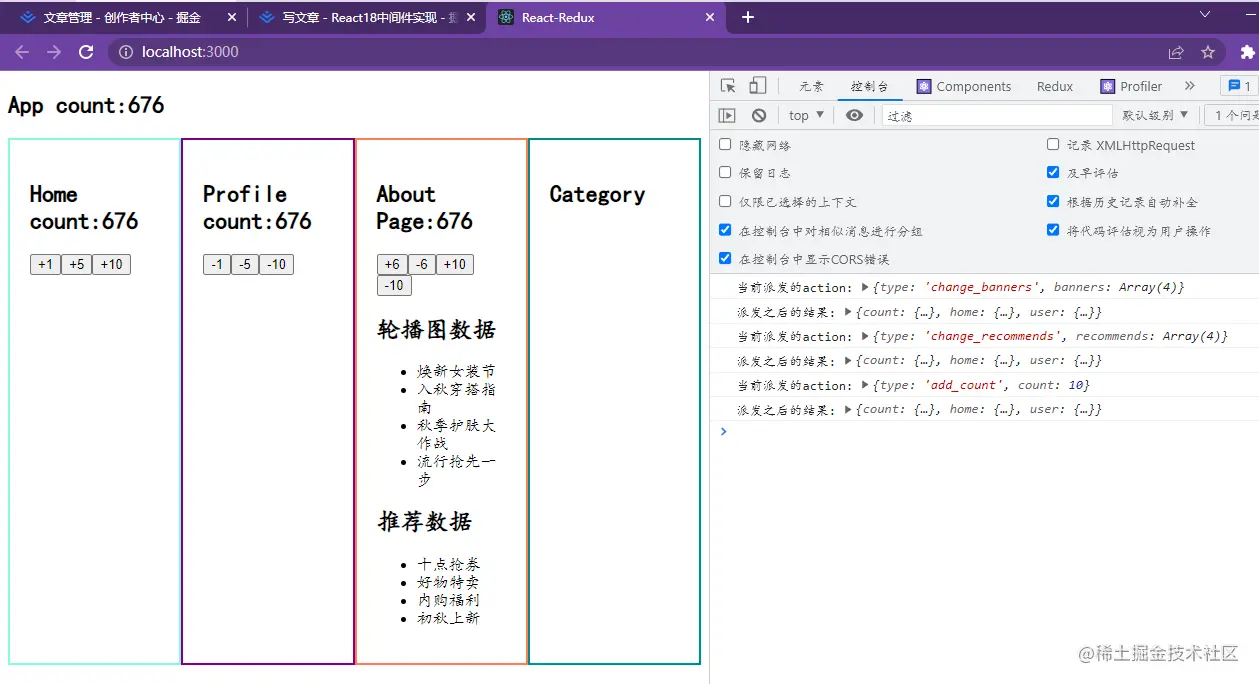Toggle device toolbar icon in DevTools
The image size is (1259, 684).
click(758, 86)
